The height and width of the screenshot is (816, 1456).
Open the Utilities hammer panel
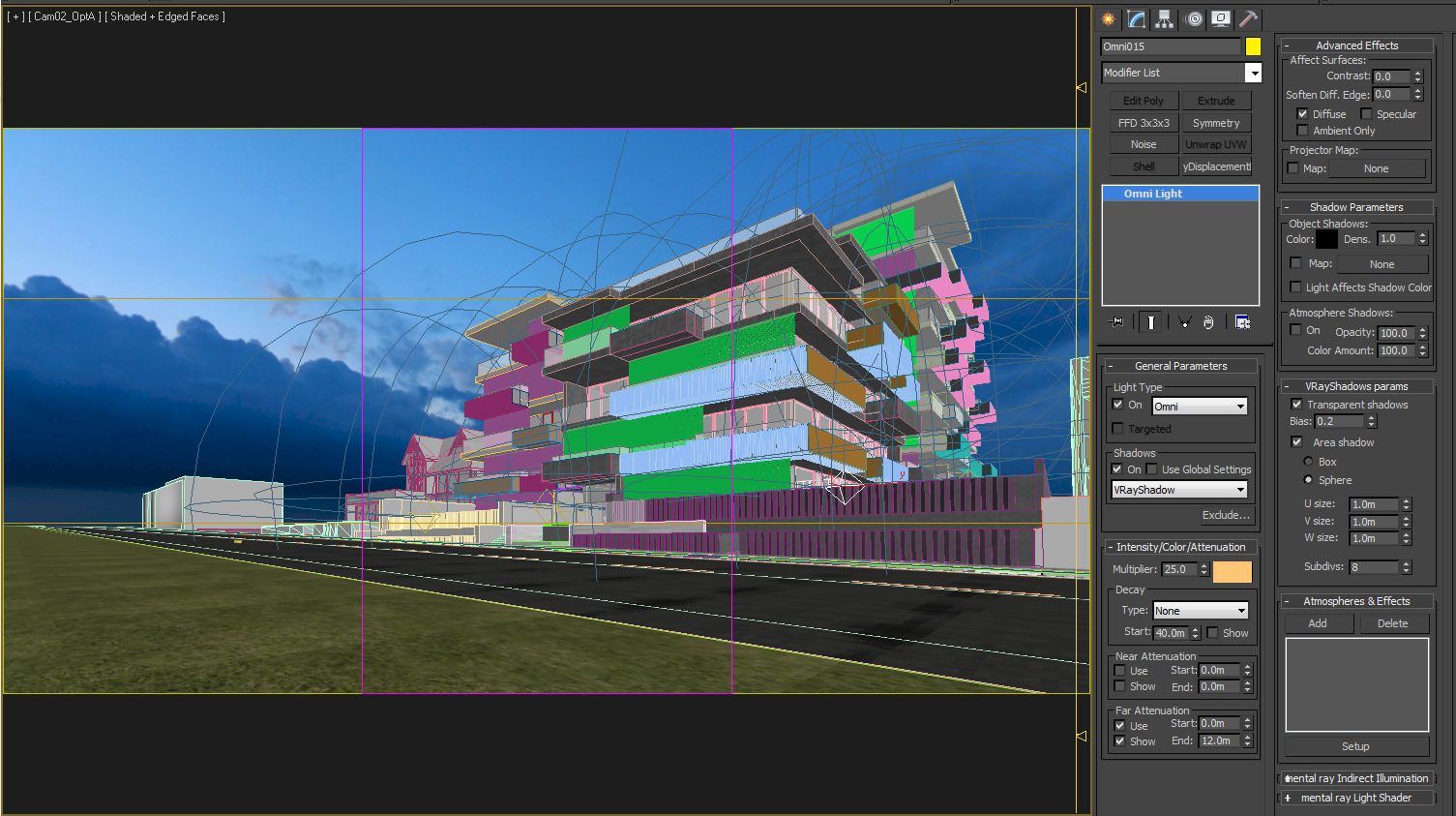(1249, 18)
